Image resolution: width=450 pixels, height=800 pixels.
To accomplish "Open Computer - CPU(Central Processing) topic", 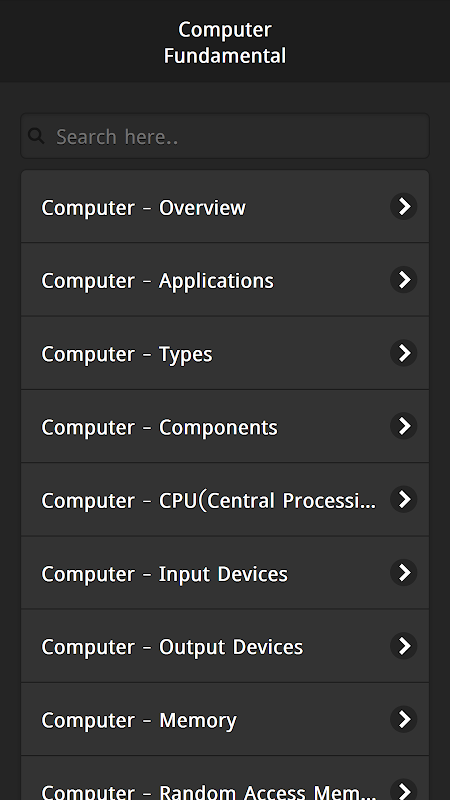I will point(225,499).
